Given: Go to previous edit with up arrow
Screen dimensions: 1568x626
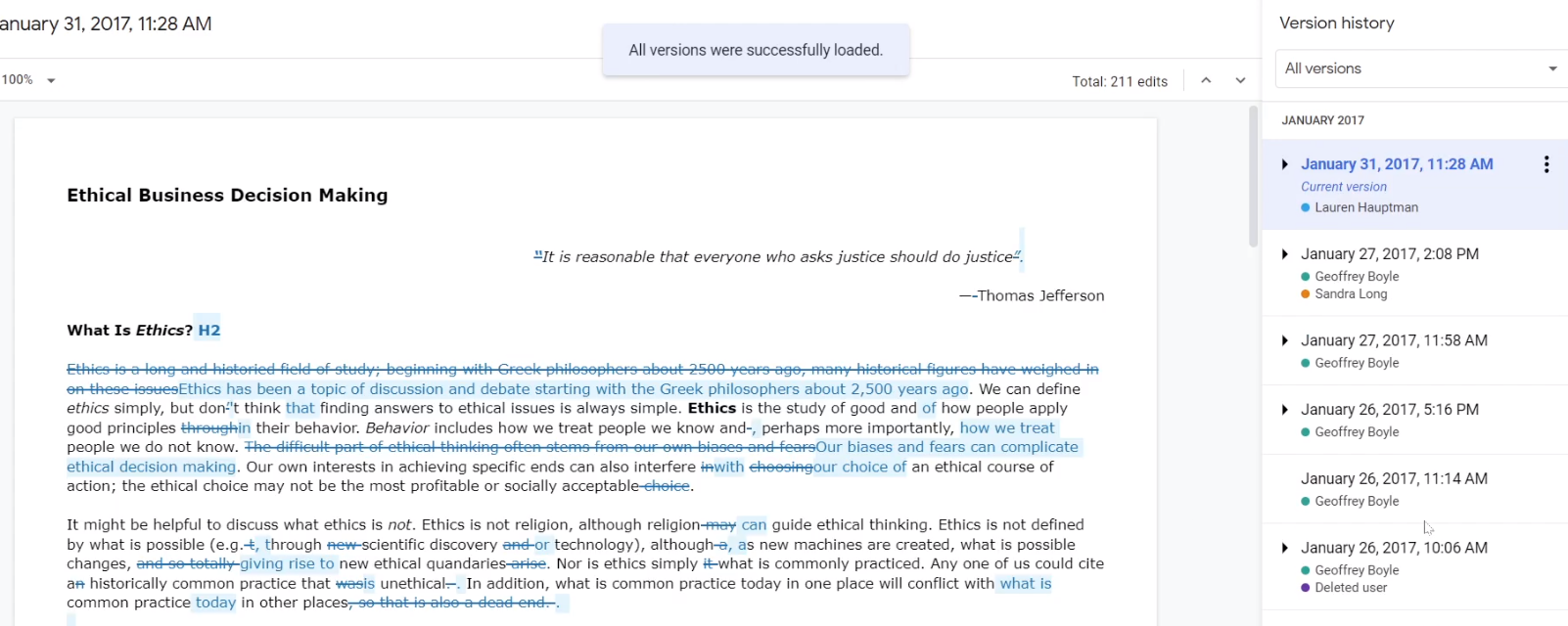Looking at the screenshot, I should pyautogui.click(x=1206, y=81).
